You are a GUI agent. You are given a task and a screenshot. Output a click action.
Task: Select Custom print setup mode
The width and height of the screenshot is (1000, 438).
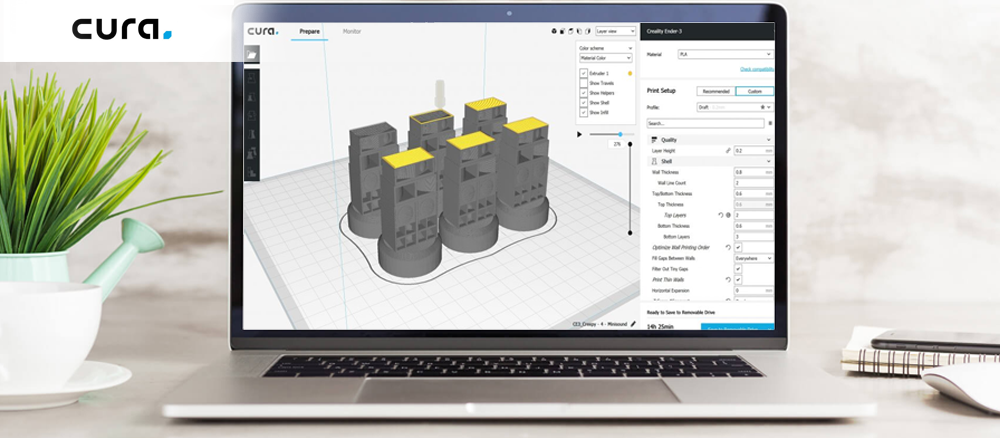(x=754, y=91)
